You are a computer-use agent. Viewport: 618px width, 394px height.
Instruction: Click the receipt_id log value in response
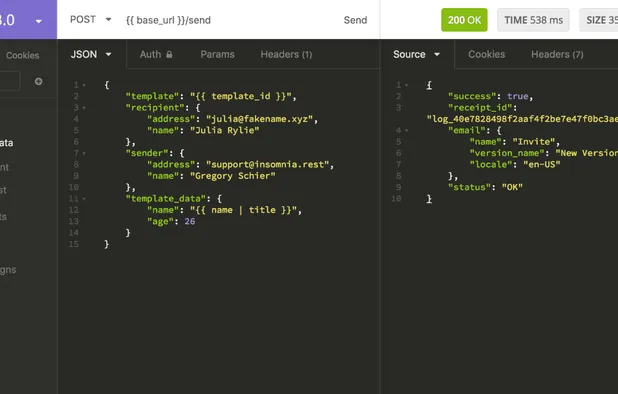[522, 119]
